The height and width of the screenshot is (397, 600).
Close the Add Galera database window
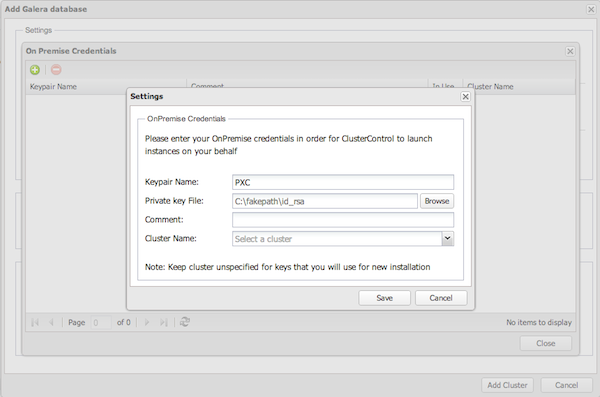pos(591,9)
